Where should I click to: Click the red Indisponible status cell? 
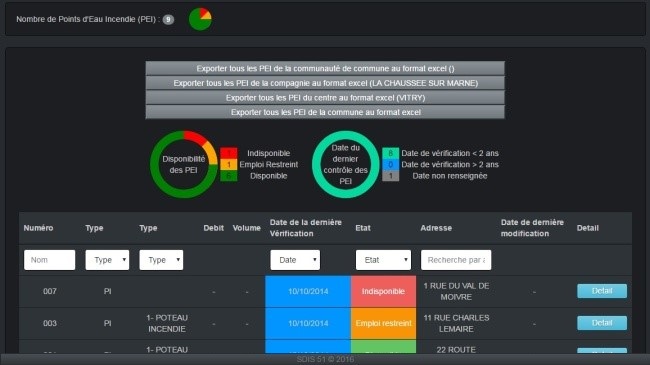coord(383,291)
